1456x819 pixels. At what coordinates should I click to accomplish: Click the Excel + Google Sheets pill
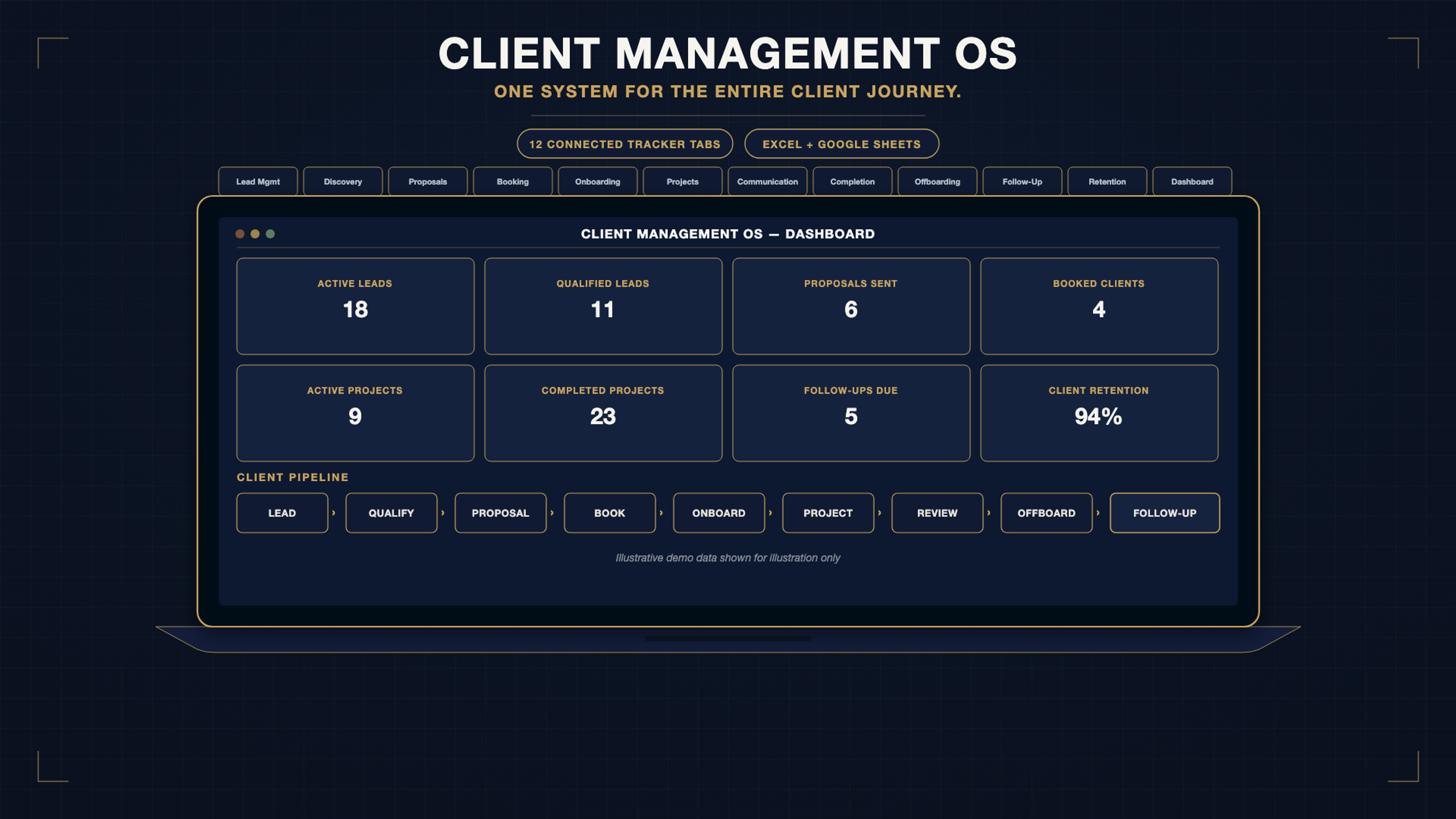841,144
